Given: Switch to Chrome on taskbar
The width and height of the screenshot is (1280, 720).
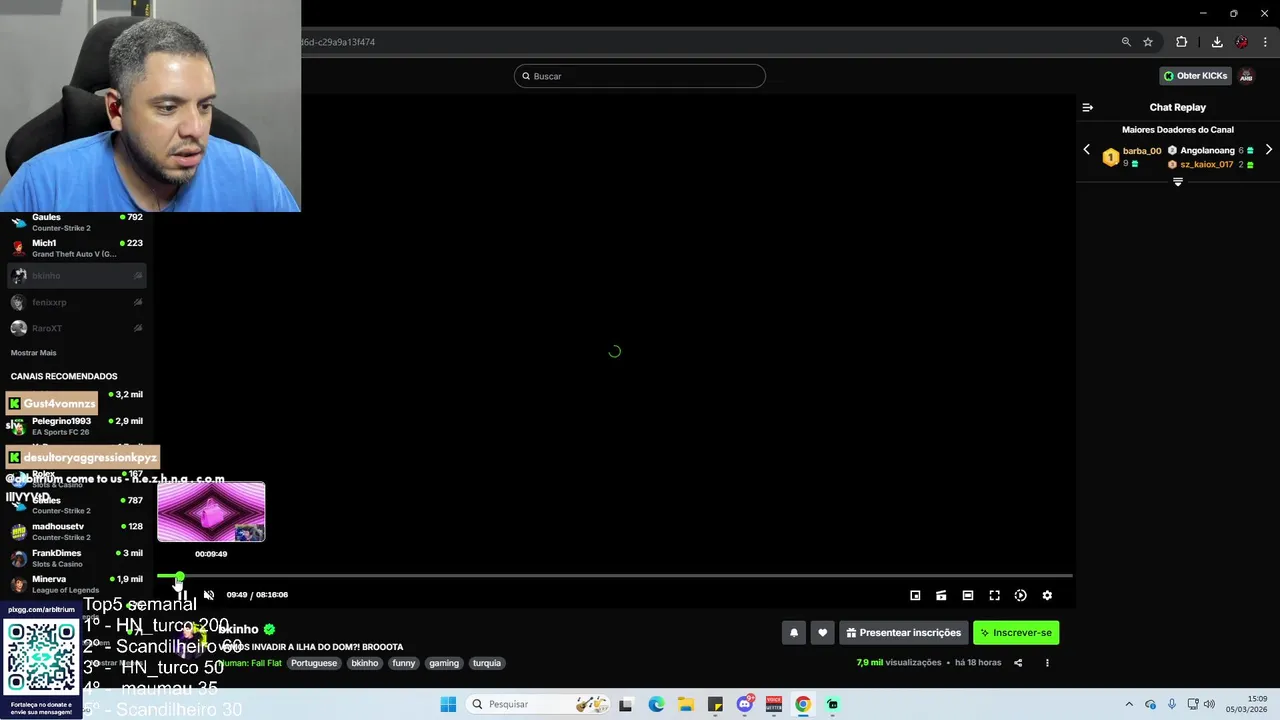Looking at the screenshot, I should 803,704.
